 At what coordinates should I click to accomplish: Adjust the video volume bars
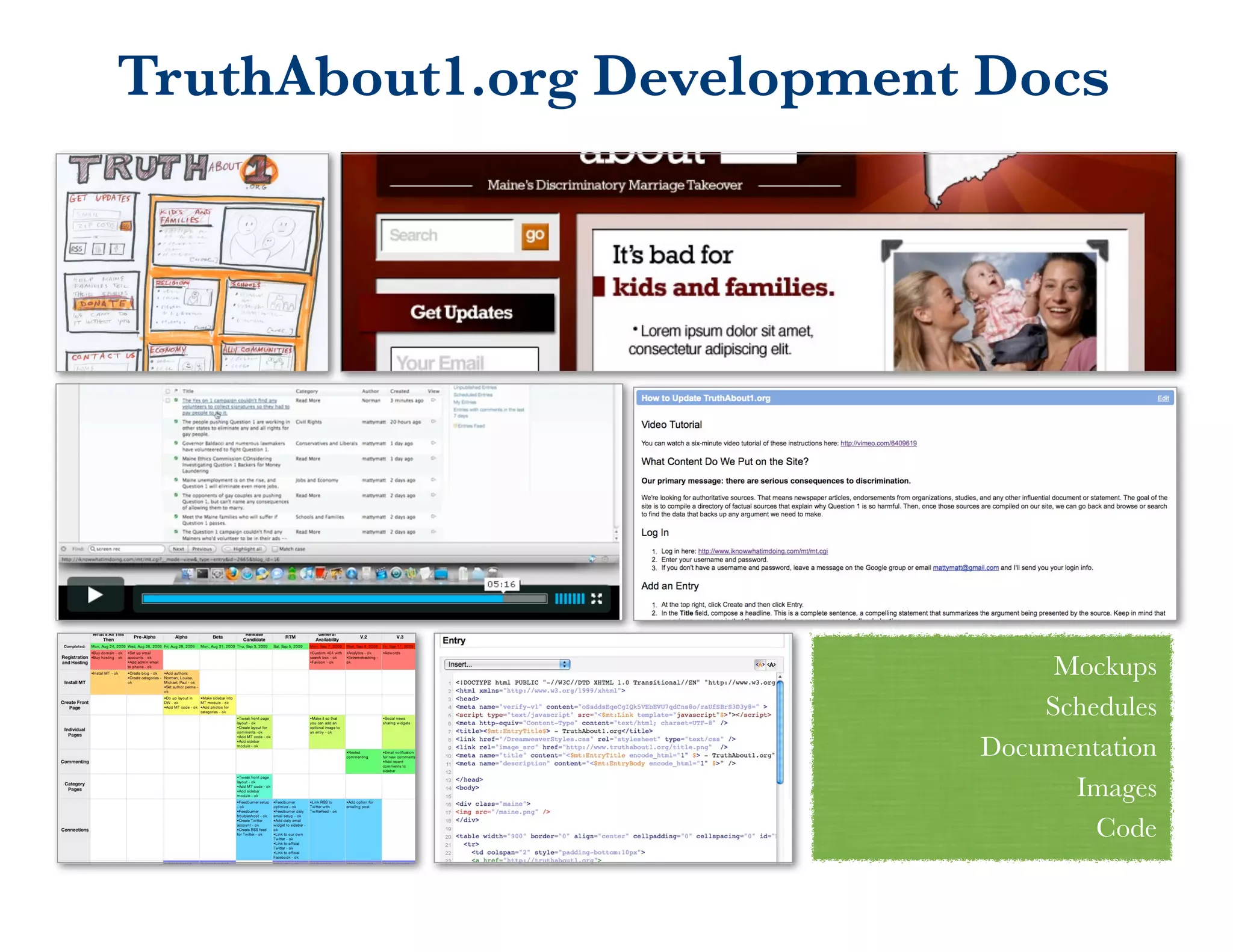pyautogui.click(x=569, y=598)
